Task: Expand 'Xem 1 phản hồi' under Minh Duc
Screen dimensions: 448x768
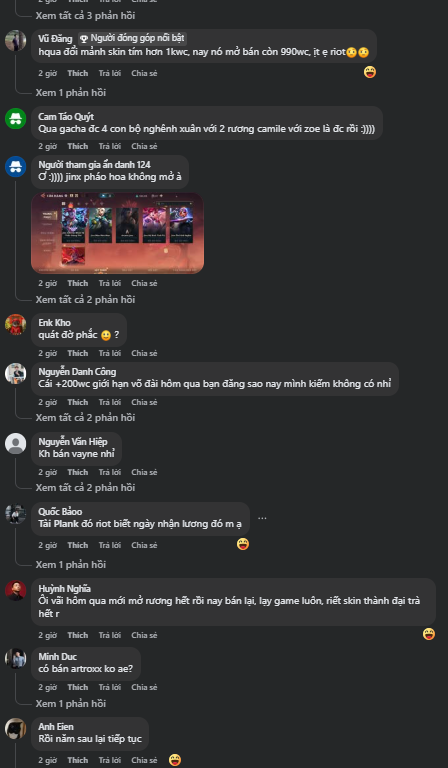Action: pos(71,703)
